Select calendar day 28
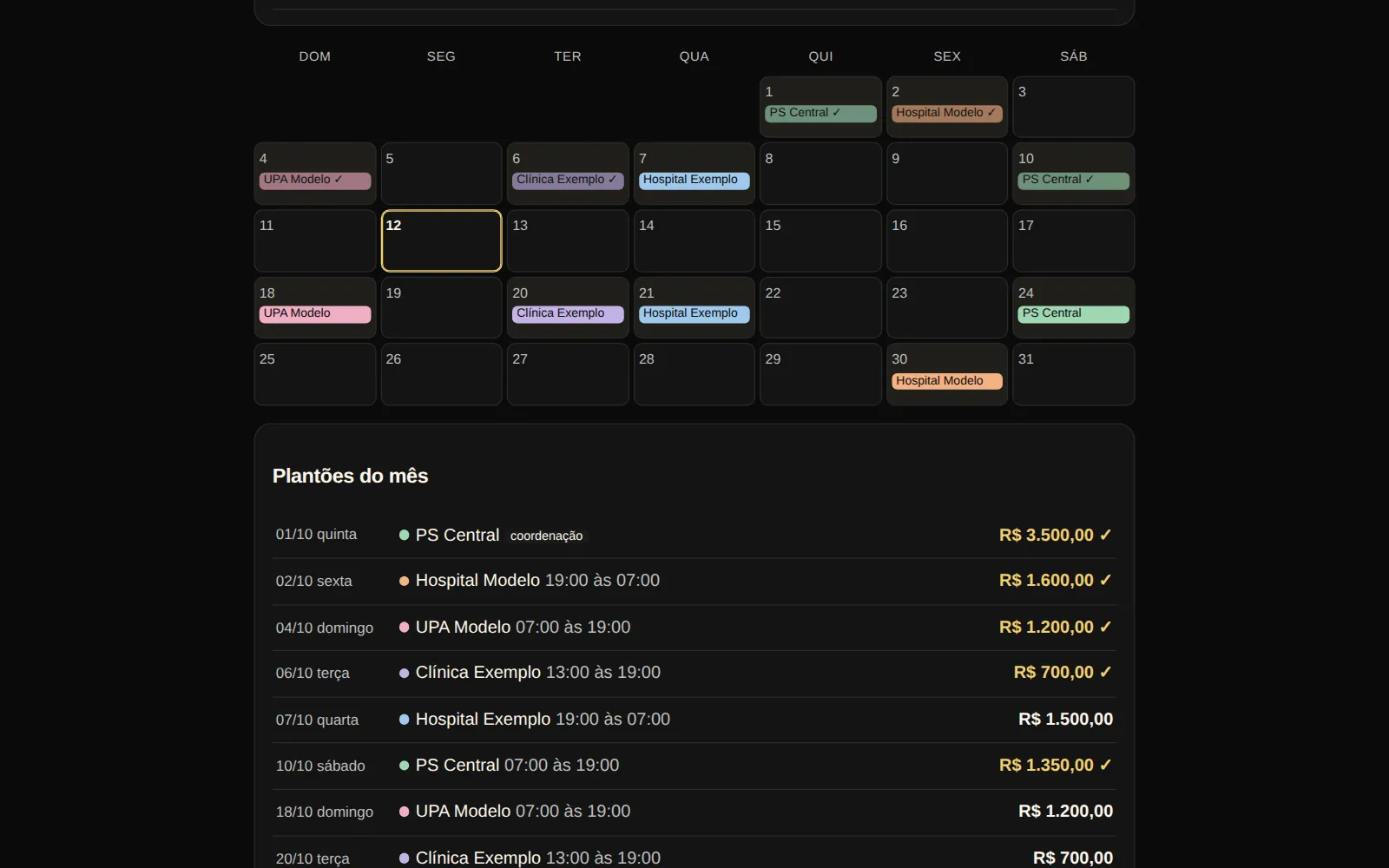 [x=694, y=374]
